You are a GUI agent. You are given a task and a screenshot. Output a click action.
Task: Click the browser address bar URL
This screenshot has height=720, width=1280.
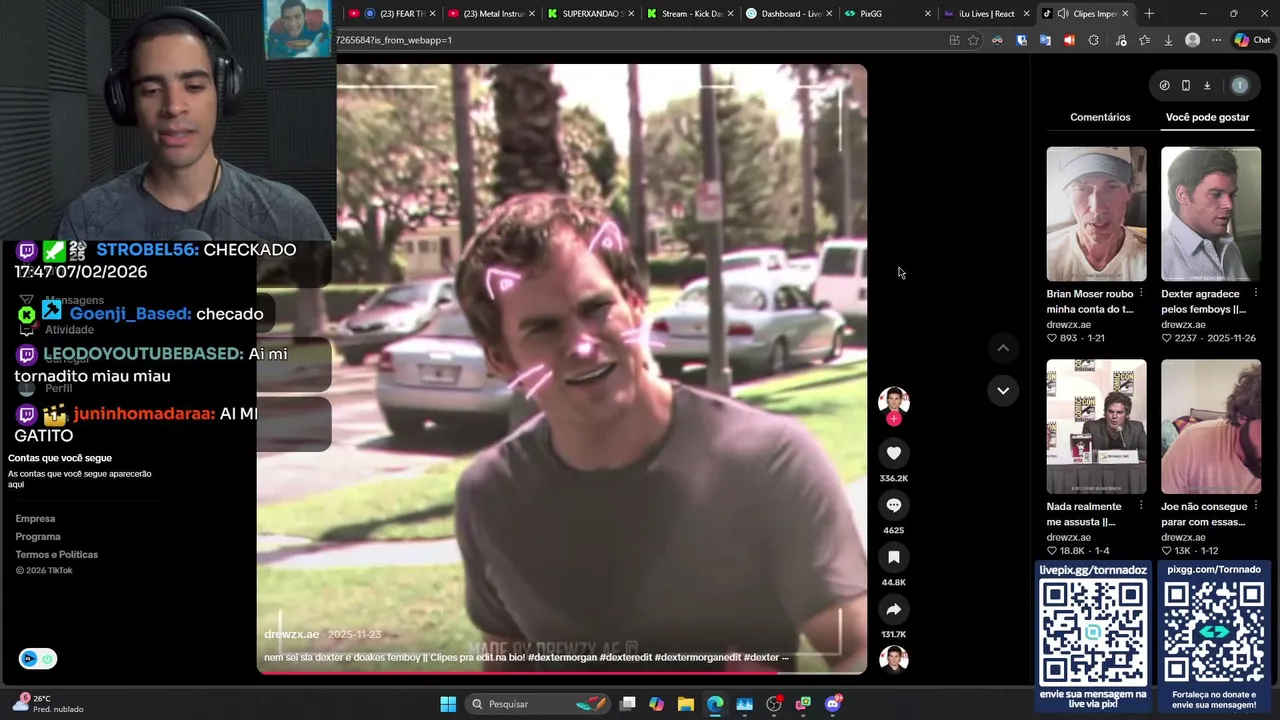(640, 40)
